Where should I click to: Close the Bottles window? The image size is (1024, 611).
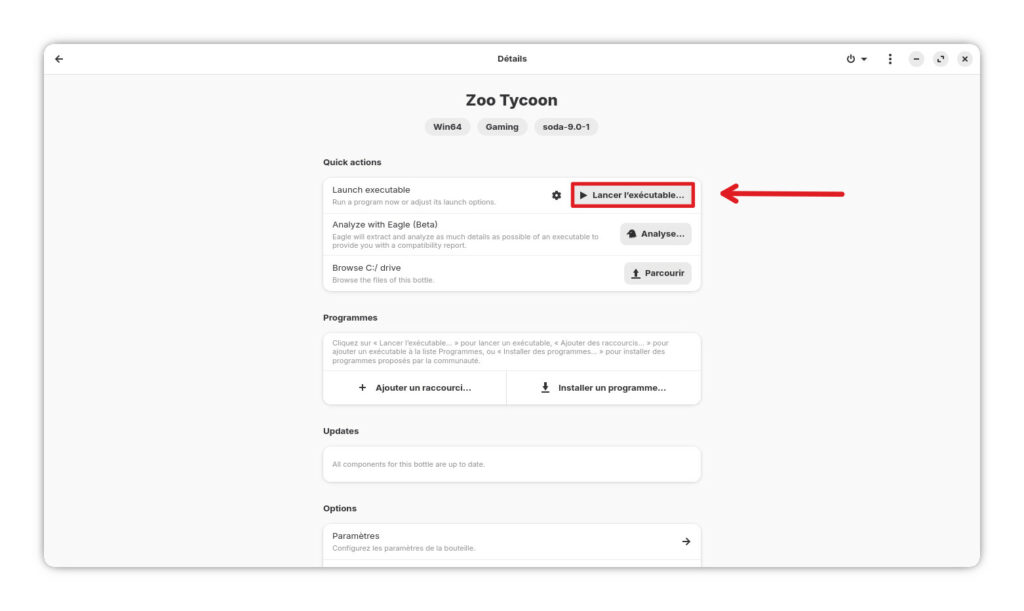[x=964, y=59]
